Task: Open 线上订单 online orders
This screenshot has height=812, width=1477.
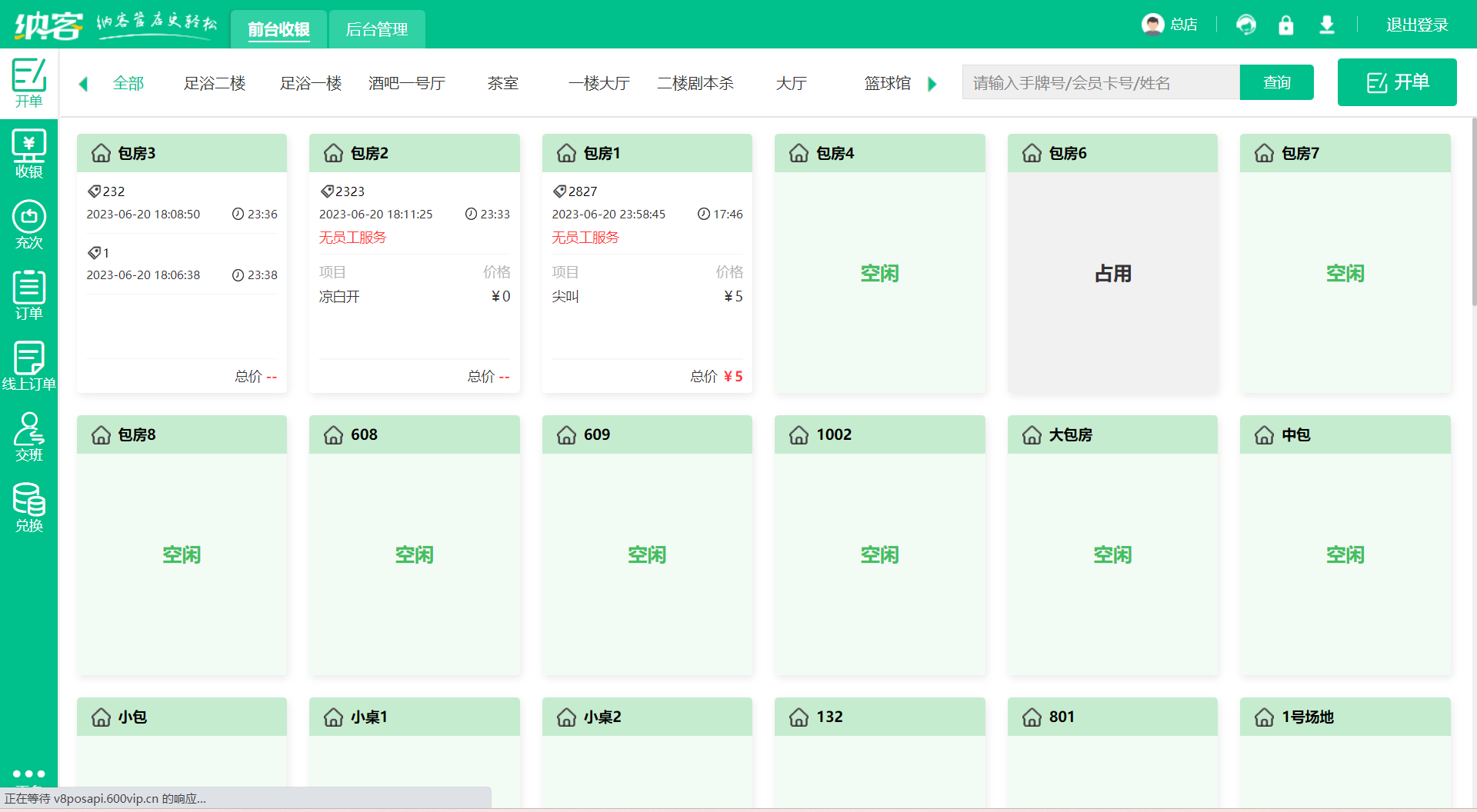Action: coord(29,365)
